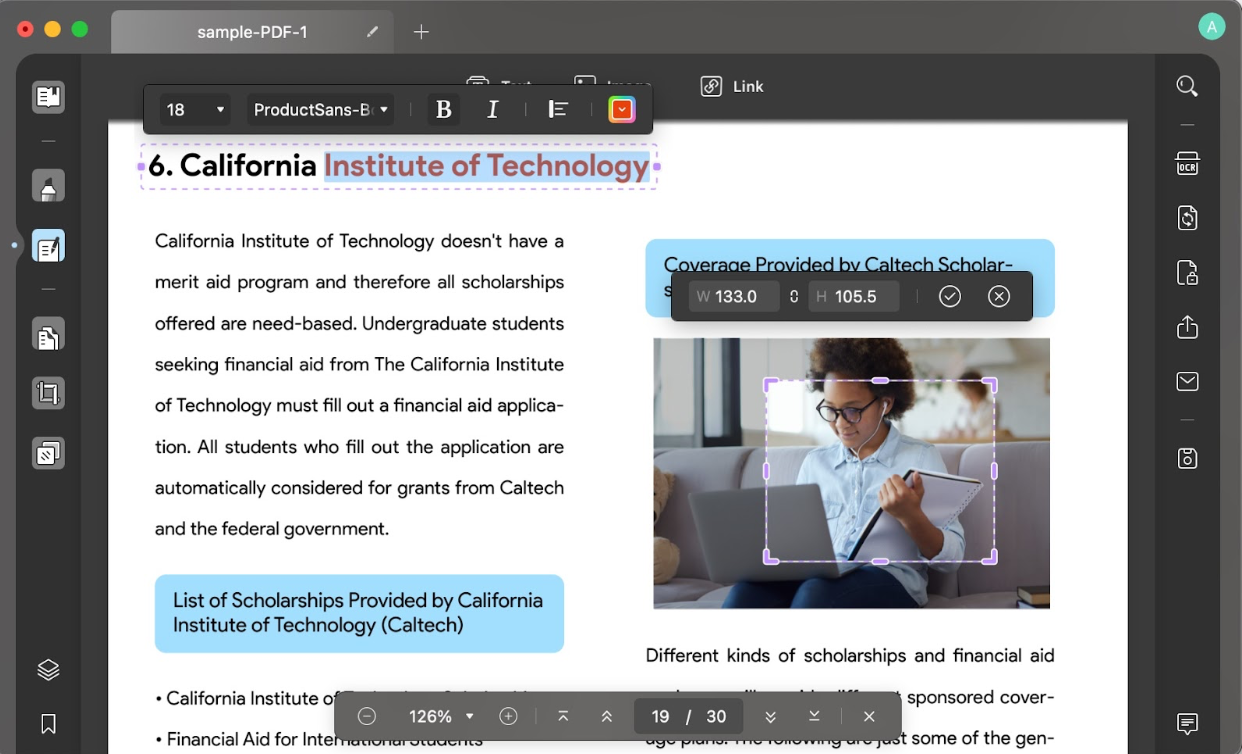Open the 126% zoom level dropdown
The width and height of the screenshot is (1242, 754).
click(441, 717)
